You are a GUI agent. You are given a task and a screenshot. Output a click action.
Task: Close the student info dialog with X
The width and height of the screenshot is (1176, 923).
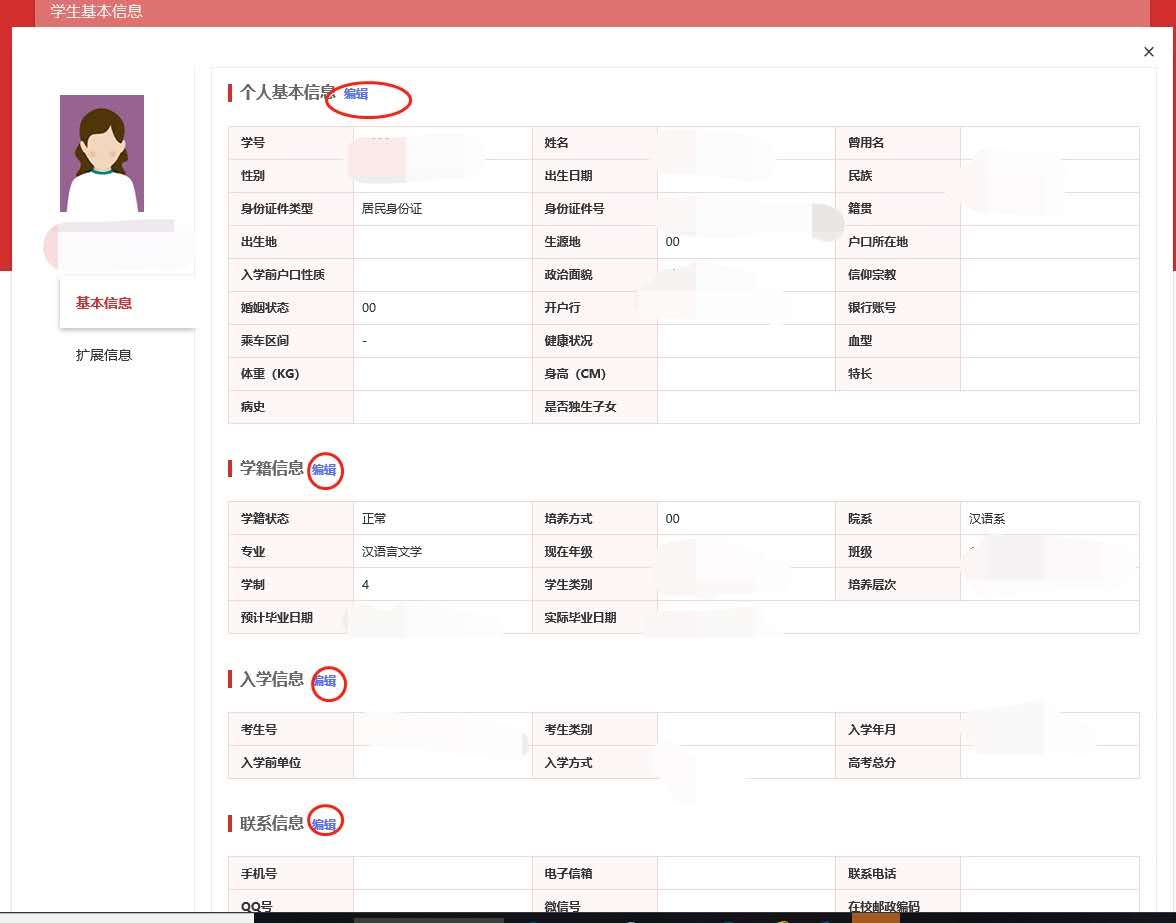pyautogui.click(x=1148, y=52)
